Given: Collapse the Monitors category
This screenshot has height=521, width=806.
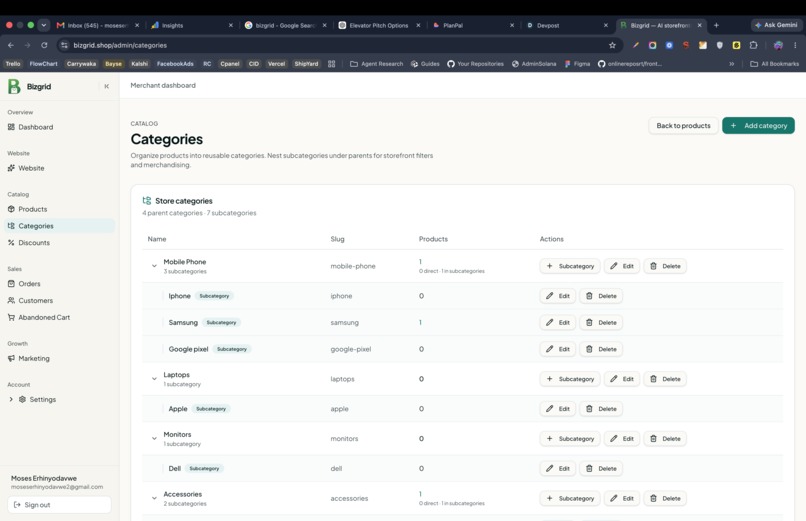Looking at the screenshot, I should 154,439.
